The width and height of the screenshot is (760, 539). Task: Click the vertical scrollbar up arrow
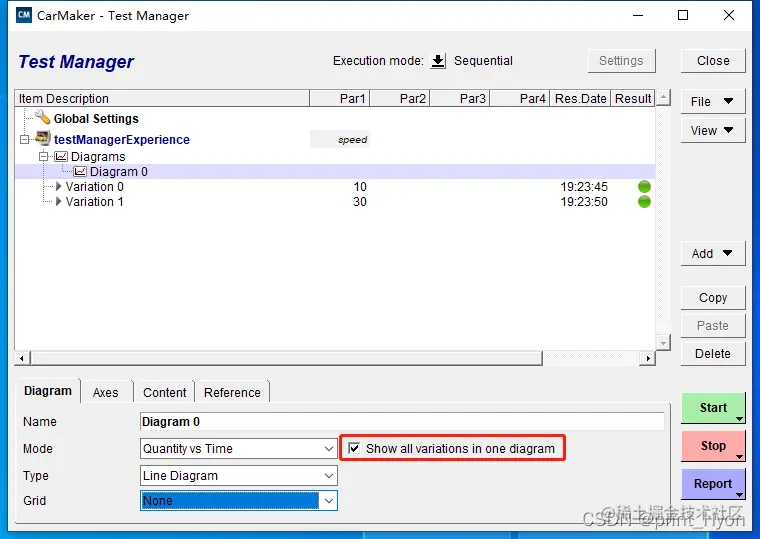tap(663, 97)
